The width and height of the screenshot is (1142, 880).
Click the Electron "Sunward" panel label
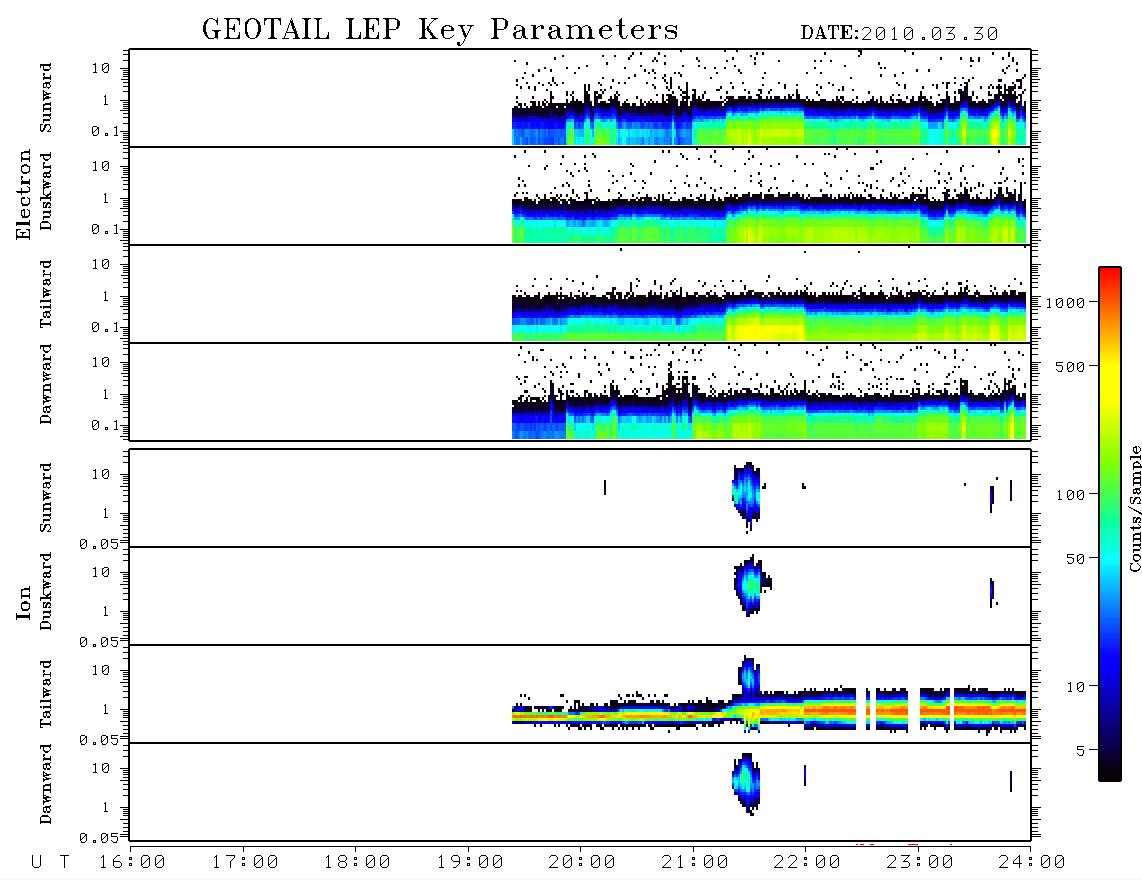pos(46,98)
